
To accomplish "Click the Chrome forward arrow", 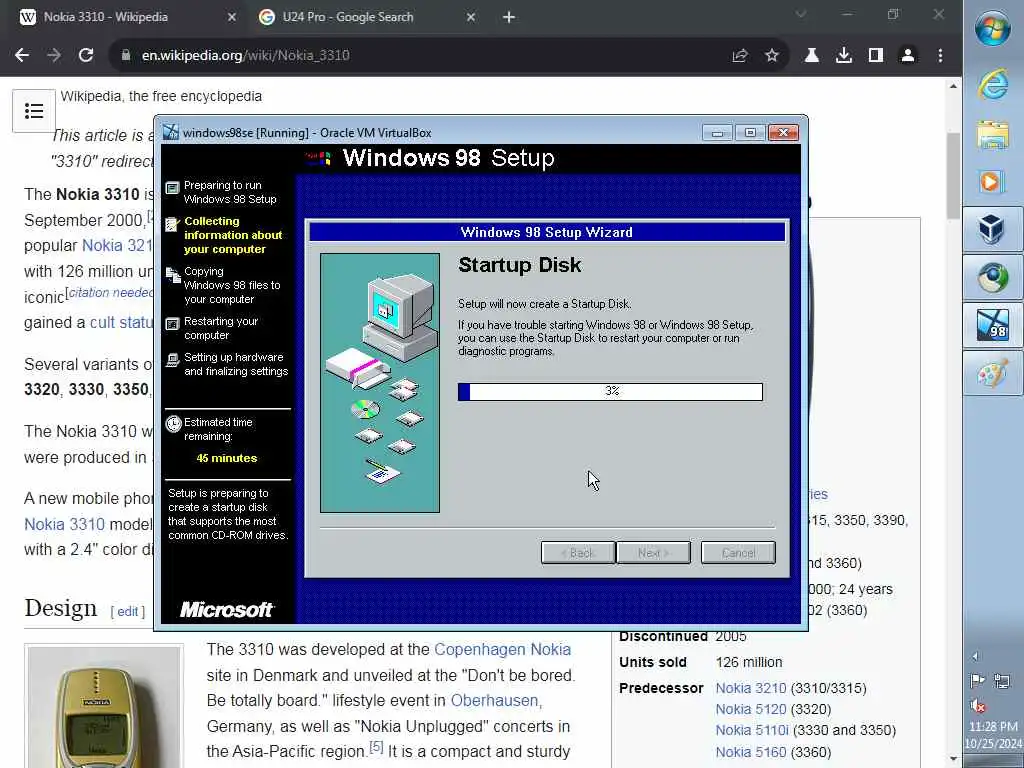I will [54, 56].
